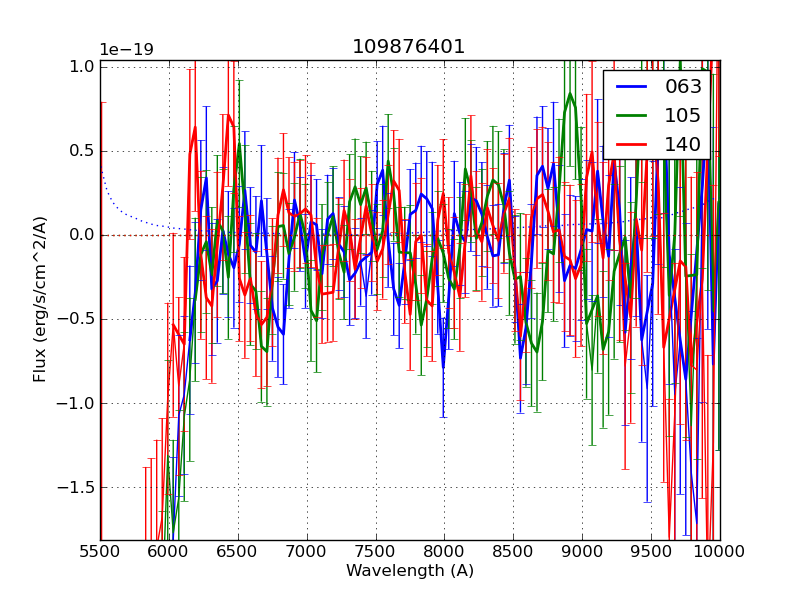Click the green line sample in legend
The height and width of the screenshot is (600, 800).
coord(632,116)
